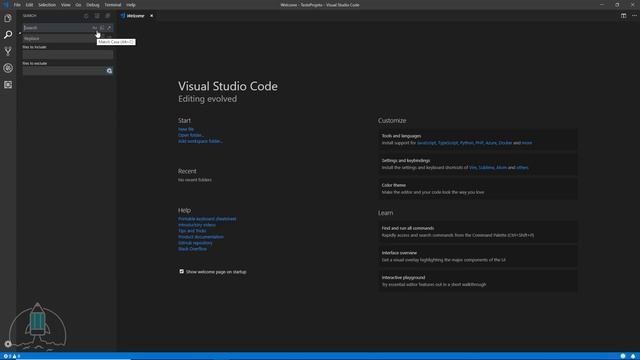Toggle Use Regular Expression in search box
Screen dimensions: 640x360
tap(109, 28)
